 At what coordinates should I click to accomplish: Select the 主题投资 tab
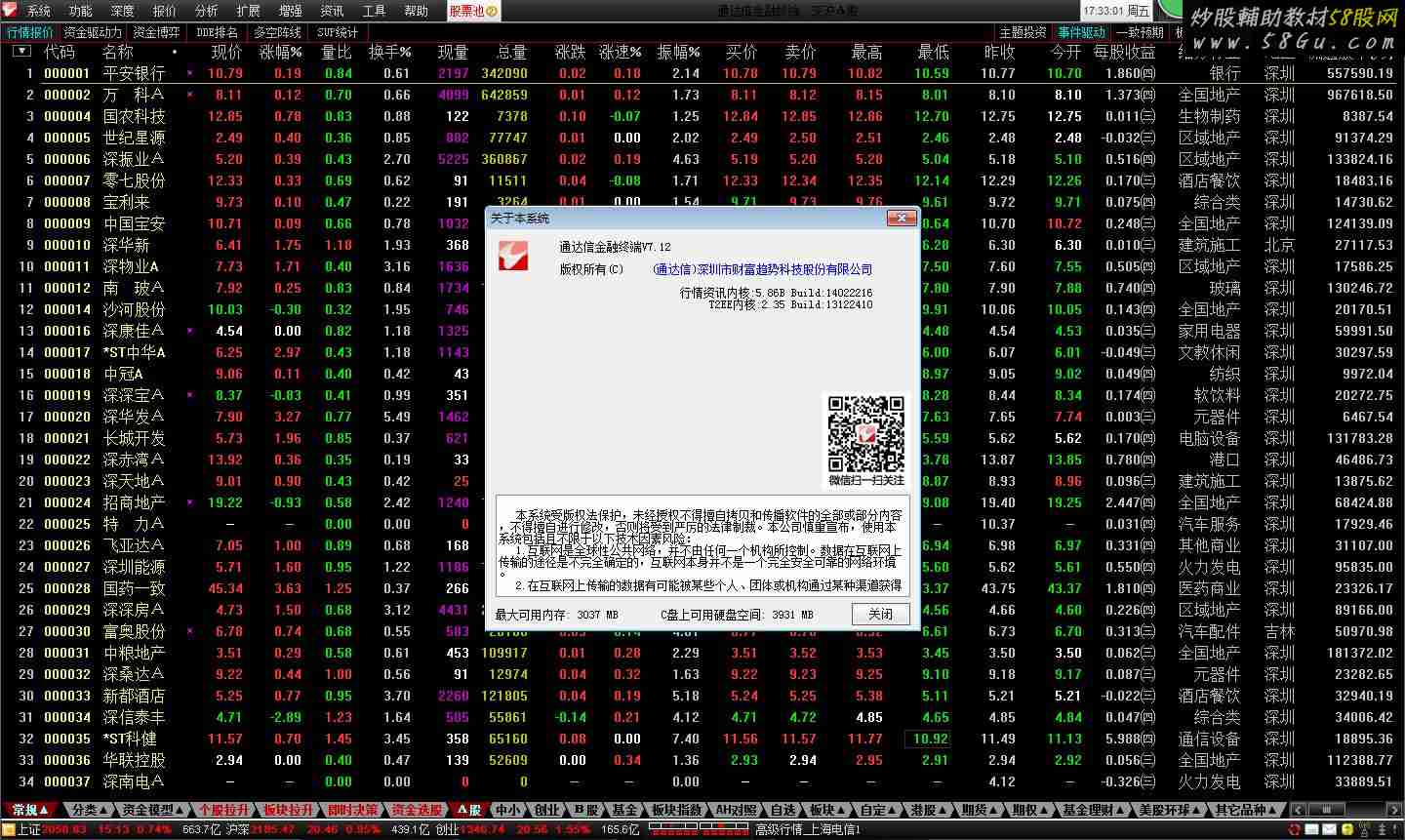[x=1024, y=32]
